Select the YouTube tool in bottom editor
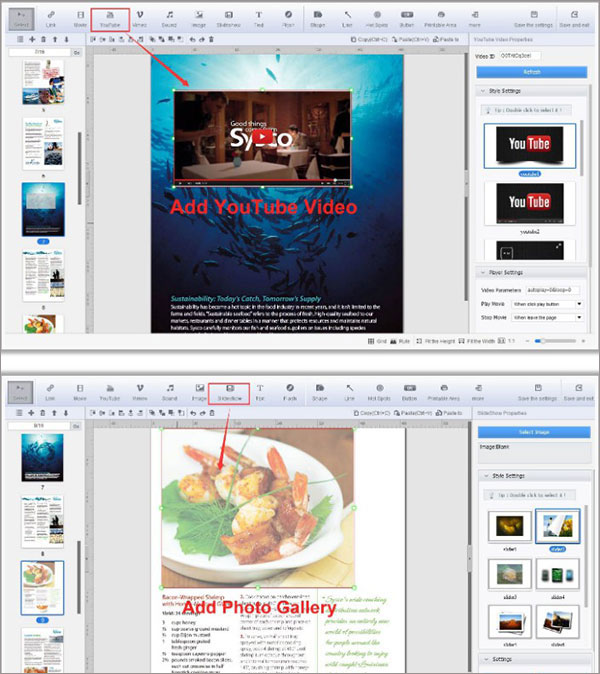Viewport: 600px width, 674px height. pos(110,393)
